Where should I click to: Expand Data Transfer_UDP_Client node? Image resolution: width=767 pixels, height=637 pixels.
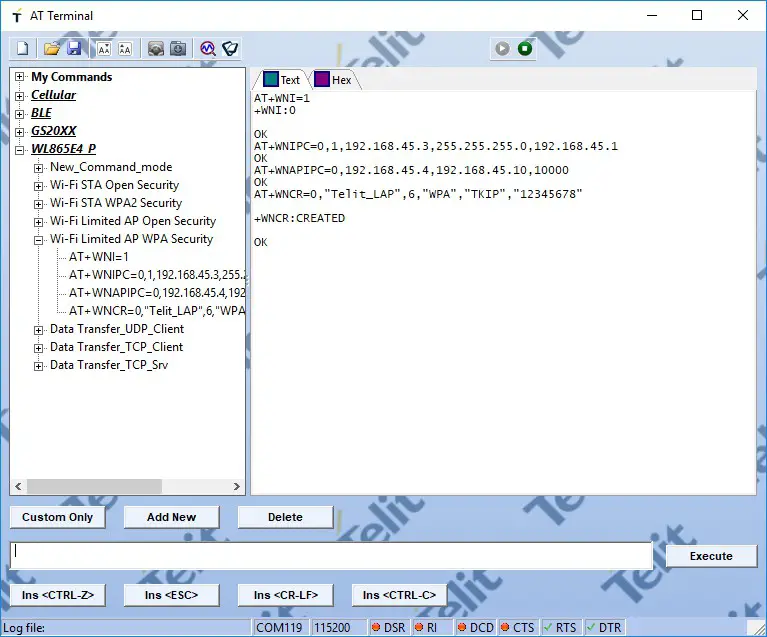tap(38, 330)
